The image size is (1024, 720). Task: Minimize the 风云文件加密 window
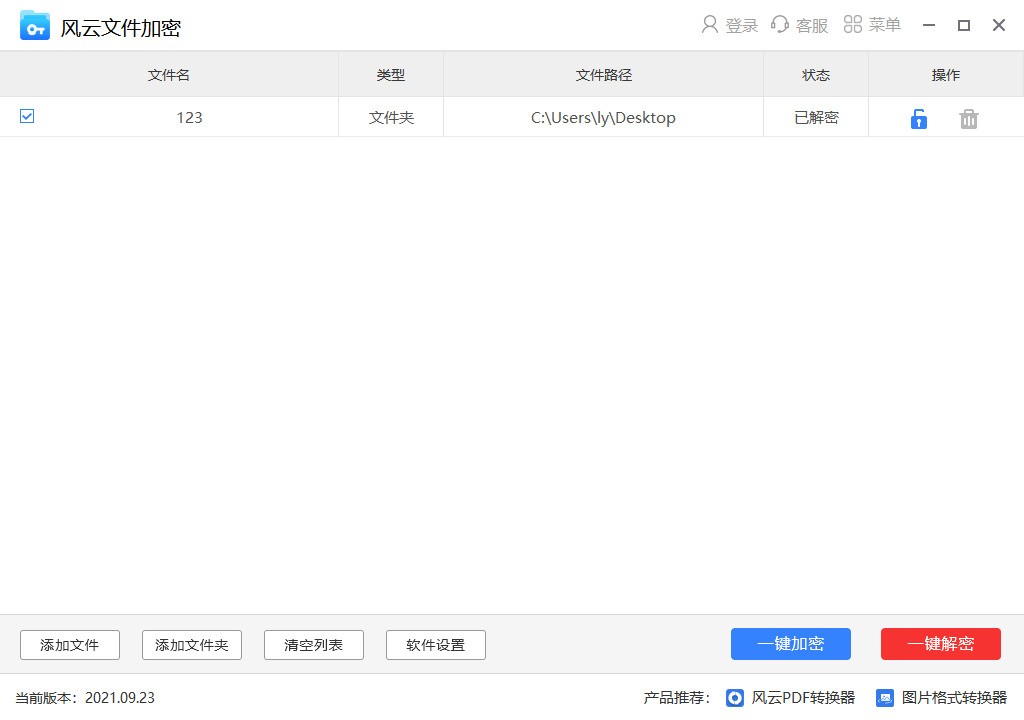pyautogui.click(x=929, y=25)
